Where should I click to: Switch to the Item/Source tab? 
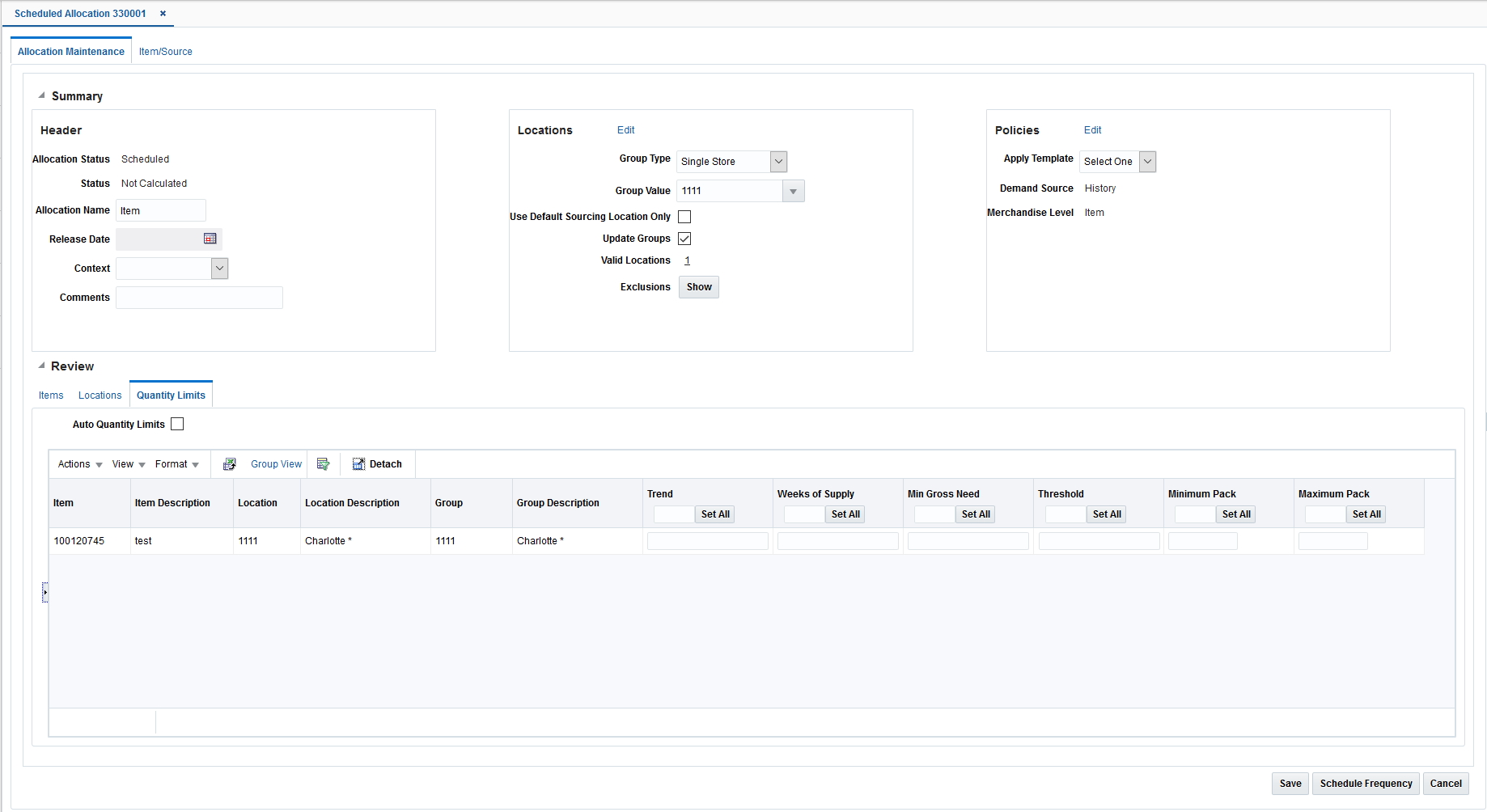(165, 51)
